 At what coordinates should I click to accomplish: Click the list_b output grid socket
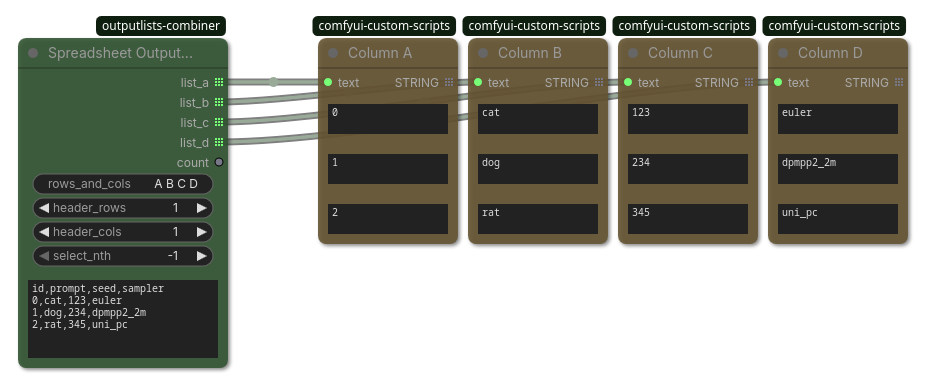tap(219, 103)
